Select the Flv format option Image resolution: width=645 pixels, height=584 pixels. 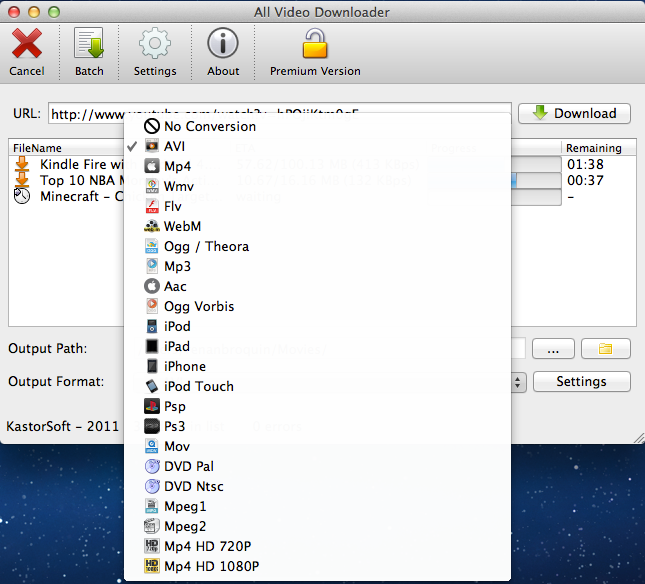click(317, 206)
